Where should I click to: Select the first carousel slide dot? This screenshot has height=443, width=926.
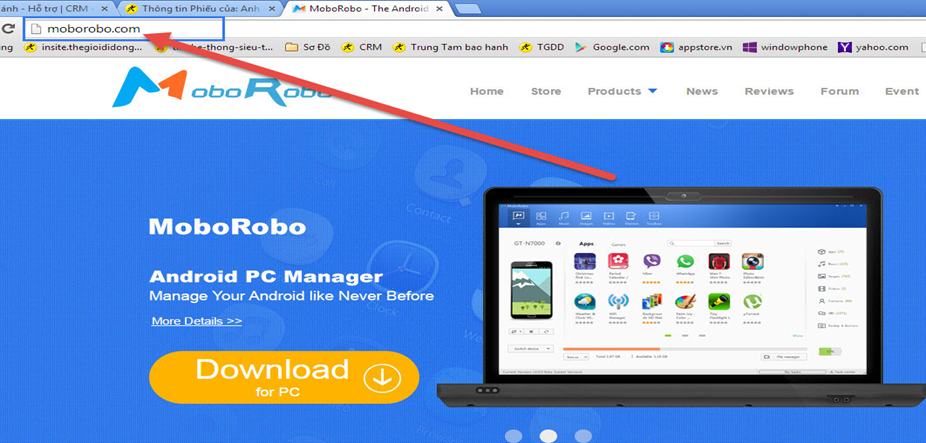point(514,436)
